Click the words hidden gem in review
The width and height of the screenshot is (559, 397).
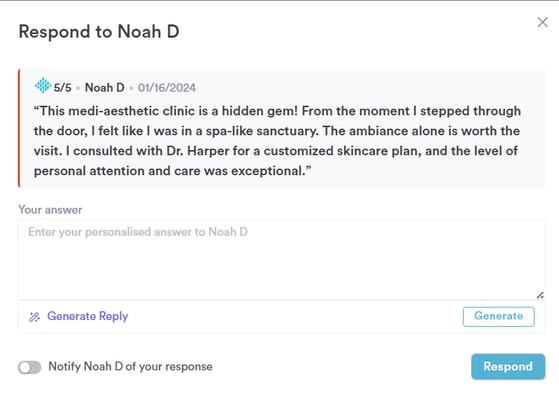257,111
